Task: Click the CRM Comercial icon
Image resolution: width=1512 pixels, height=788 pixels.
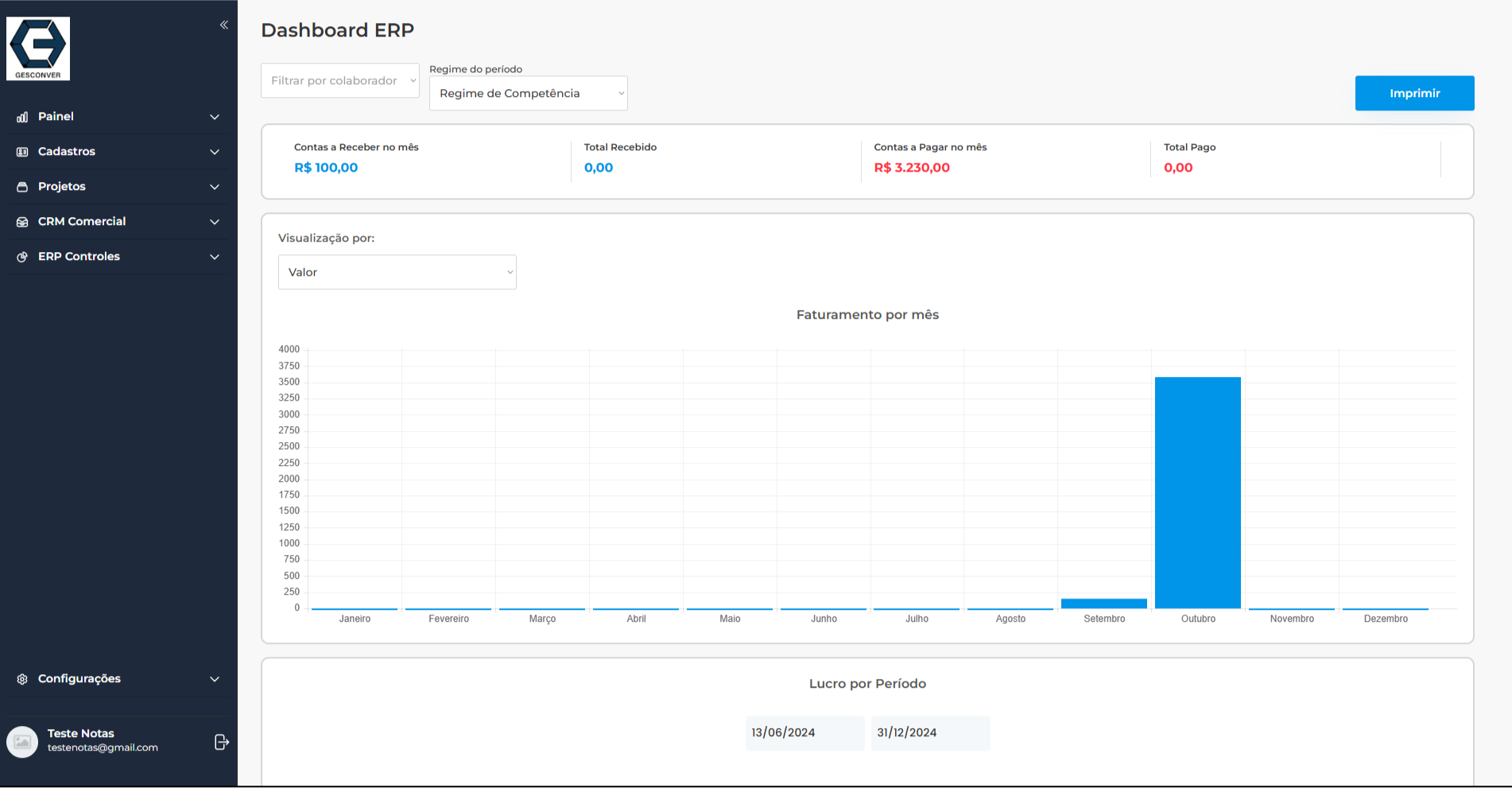Action: pos(22,222)
